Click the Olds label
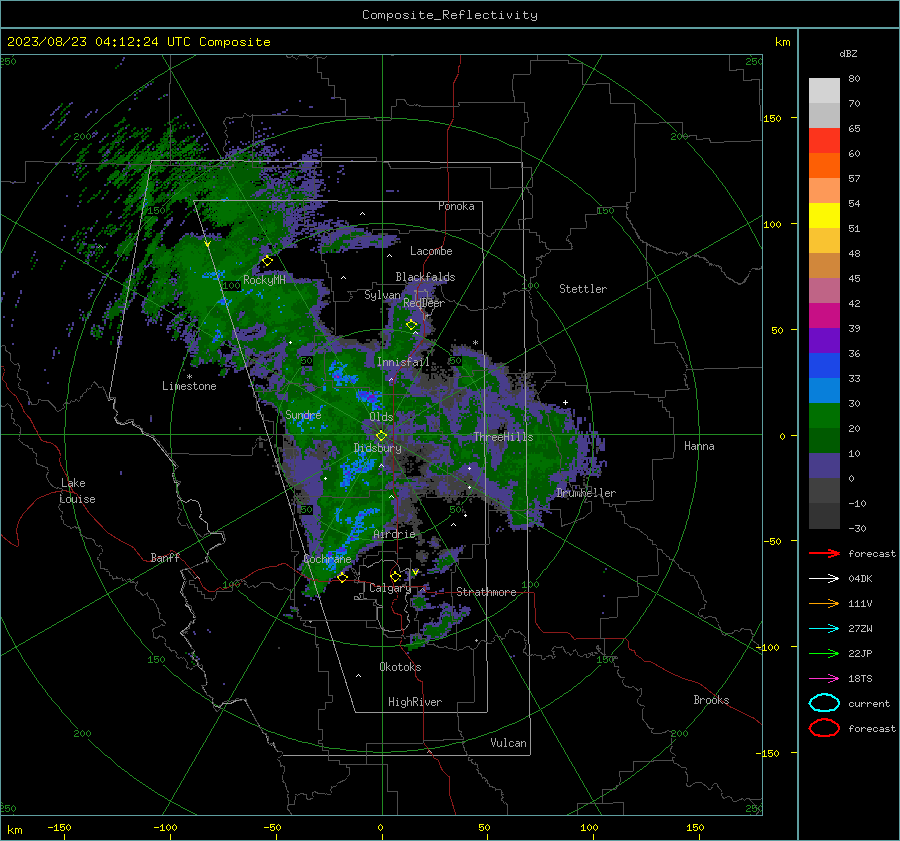This screenshot has height=841, width=900. [x=381, y=417]
